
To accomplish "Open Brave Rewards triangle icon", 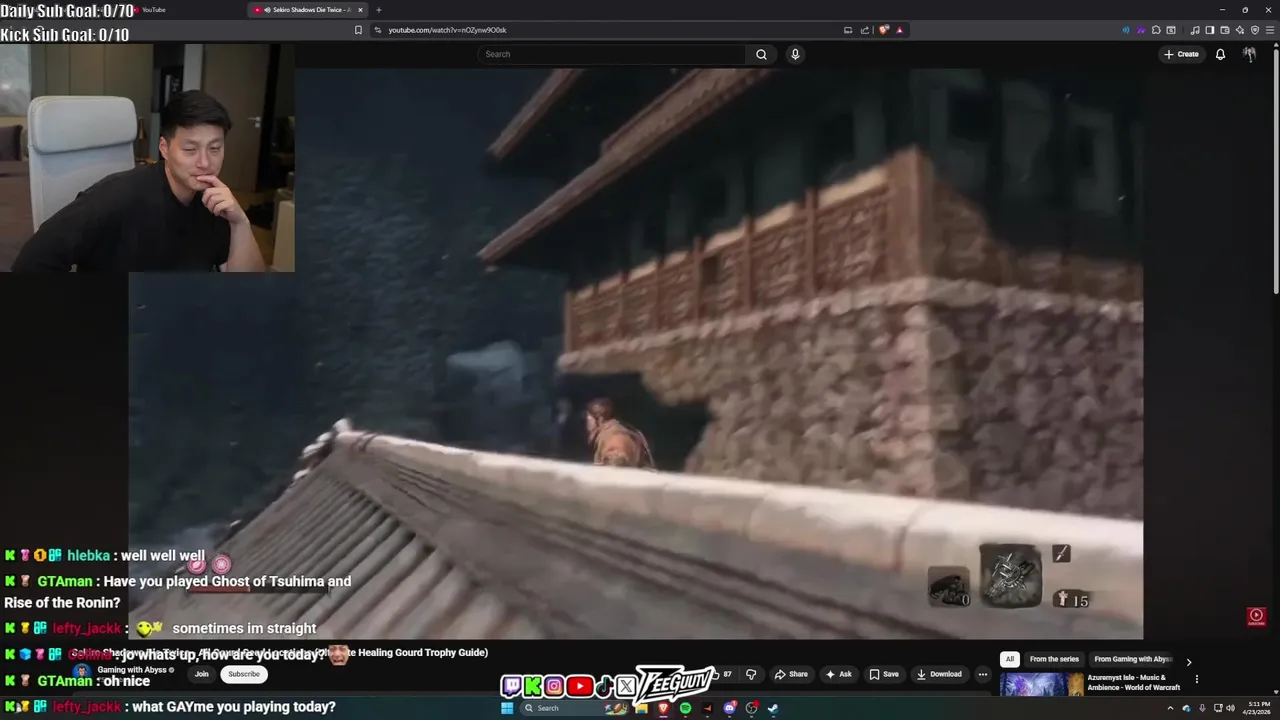I will [900, 30].
